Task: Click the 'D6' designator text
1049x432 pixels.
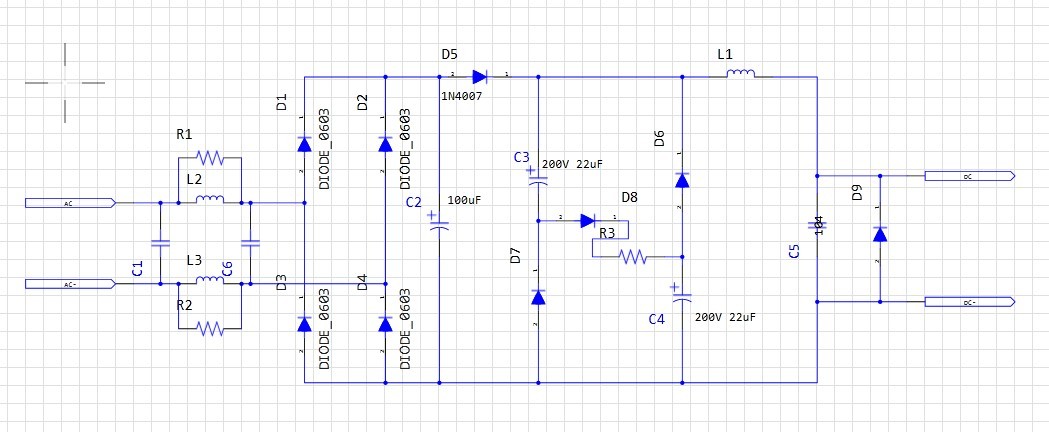Action: coord(659,138)
